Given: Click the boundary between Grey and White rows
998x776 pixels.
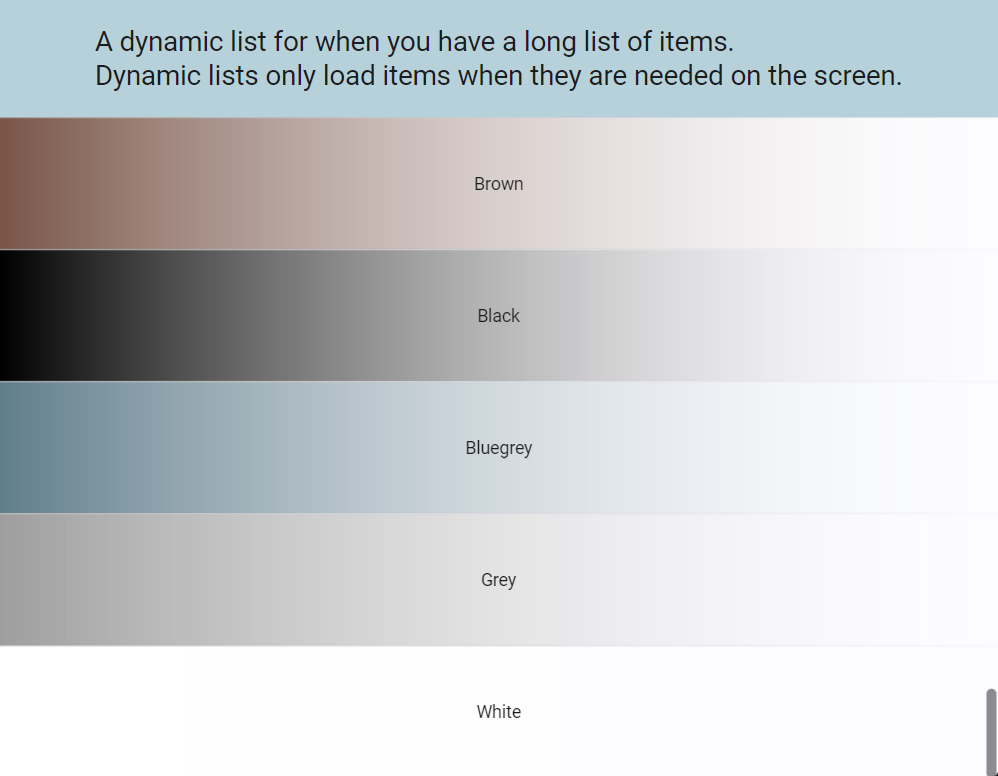Looking at the screenshot, I should point(499,645).
